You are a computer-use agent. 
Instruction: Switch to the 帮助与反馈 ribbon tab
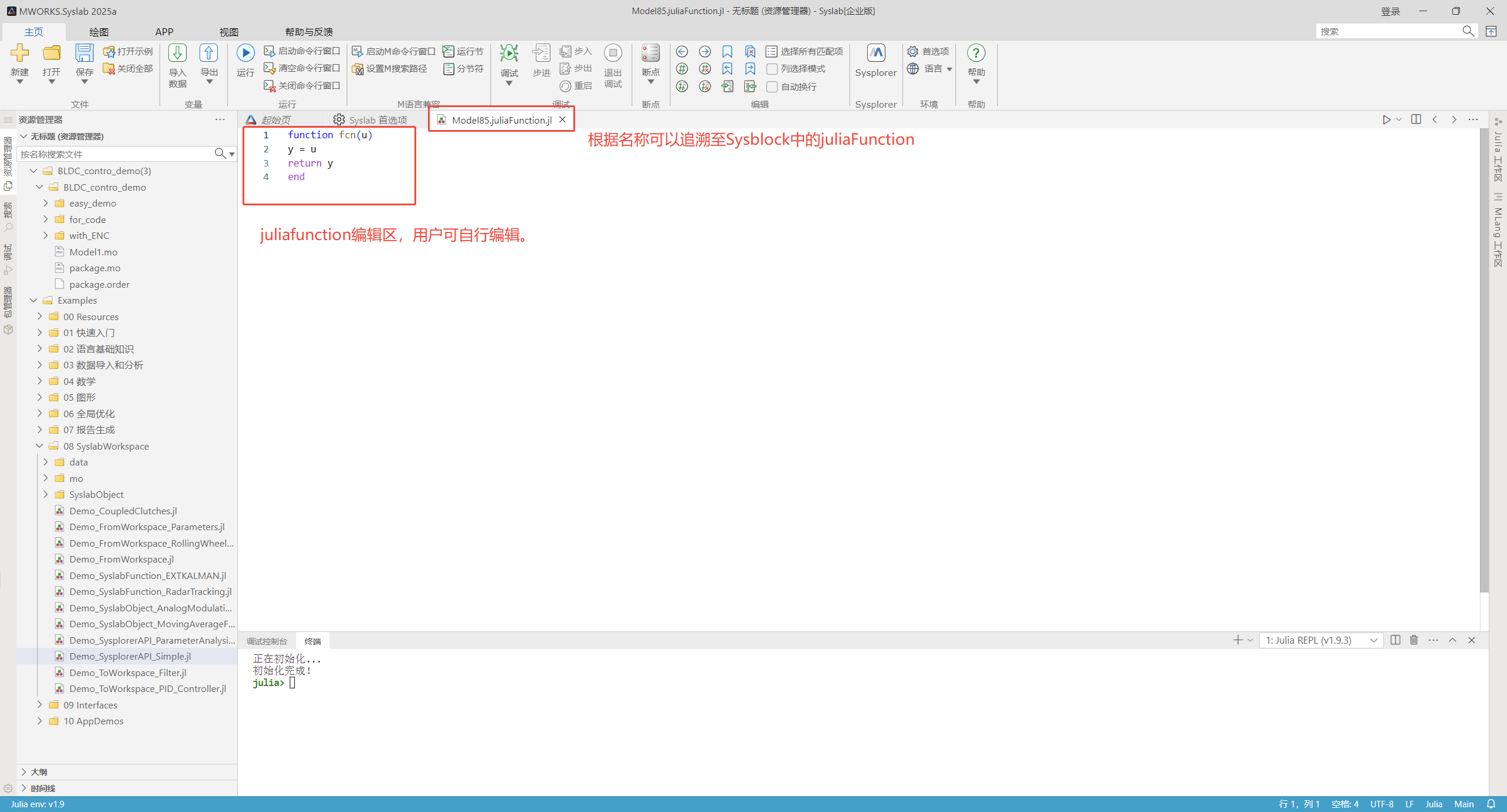pos(309,32)
